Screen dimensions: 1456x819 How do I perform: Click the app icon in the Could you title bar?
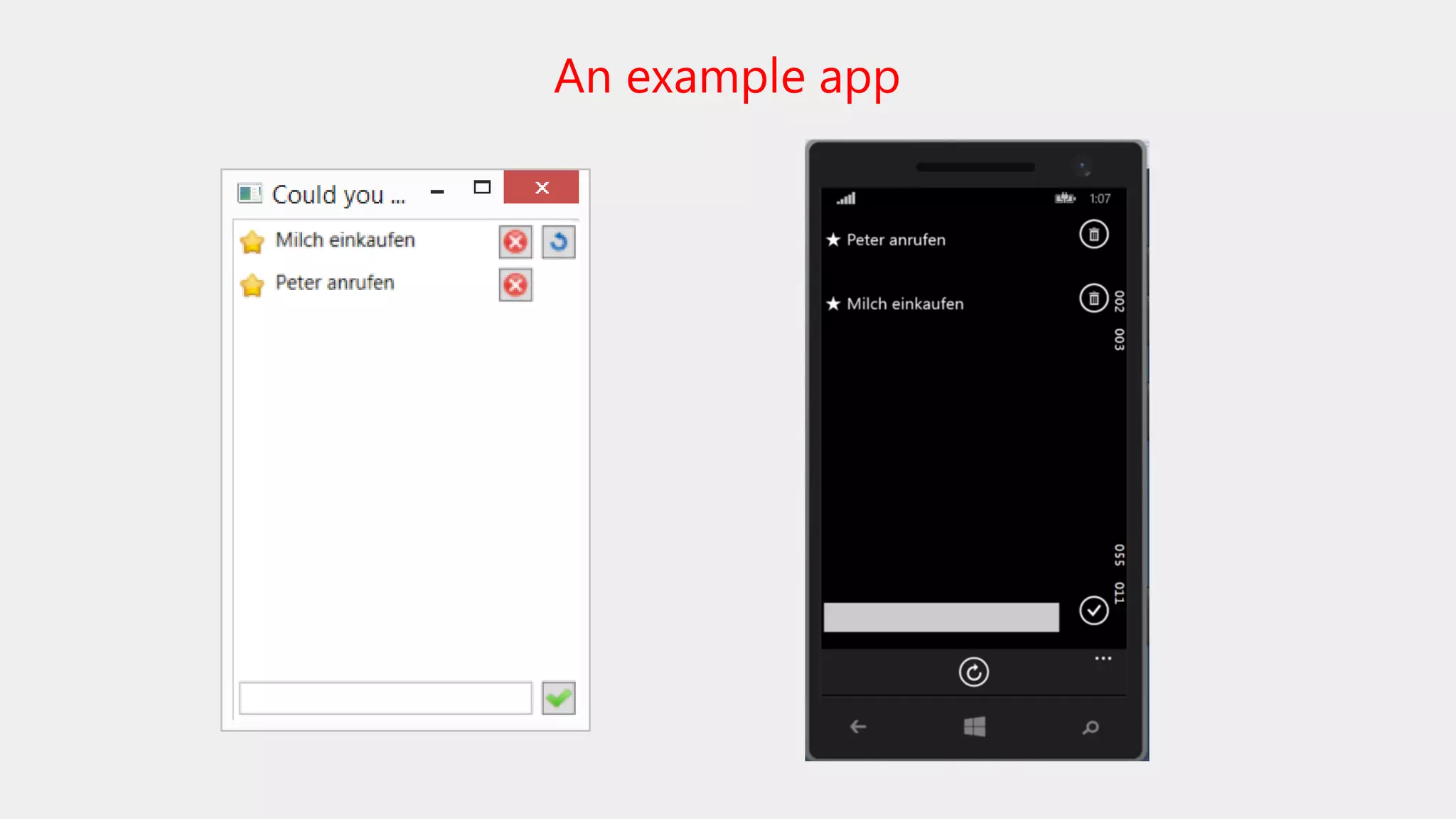pyautogui.click(x=250, y=193)
